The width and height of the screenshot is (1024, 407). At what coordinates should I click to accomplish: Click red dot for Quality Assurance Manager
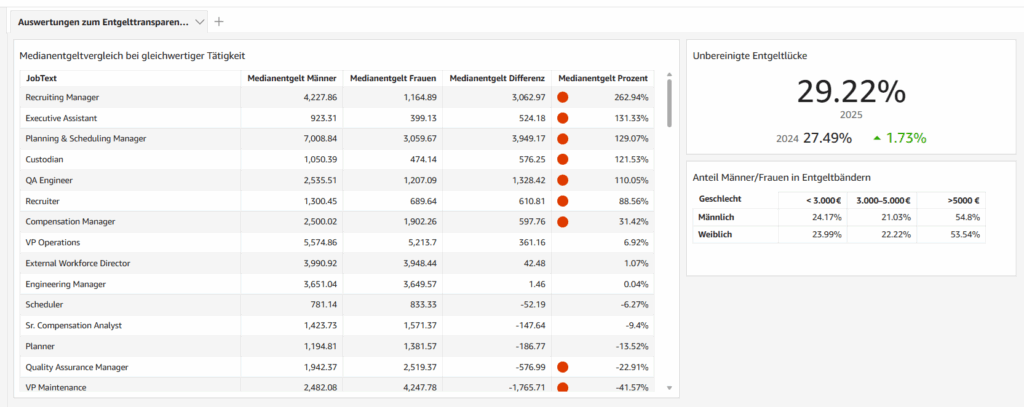(563, 367)
